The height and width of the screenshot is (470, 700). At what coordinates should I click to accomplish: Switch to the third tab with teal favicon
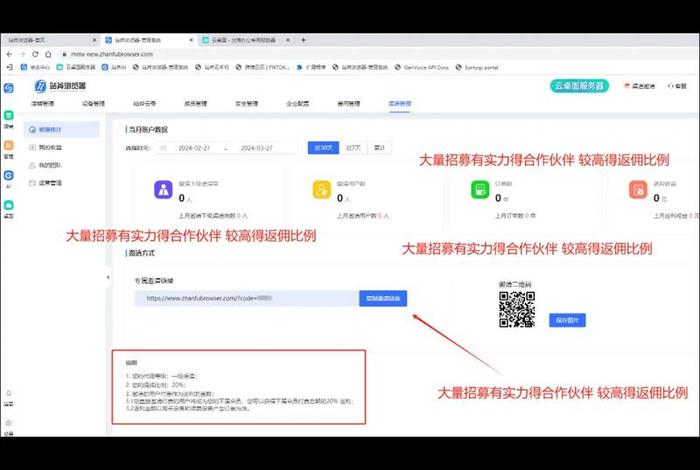[246, 40]
